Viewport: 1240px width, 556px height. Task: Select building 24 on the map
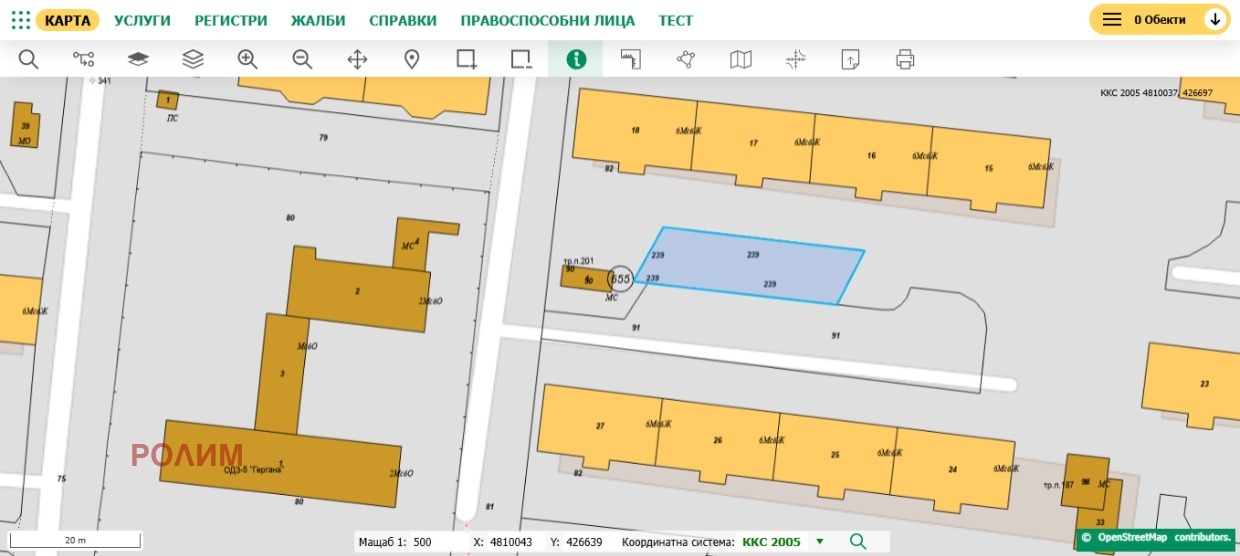(952, 469)
